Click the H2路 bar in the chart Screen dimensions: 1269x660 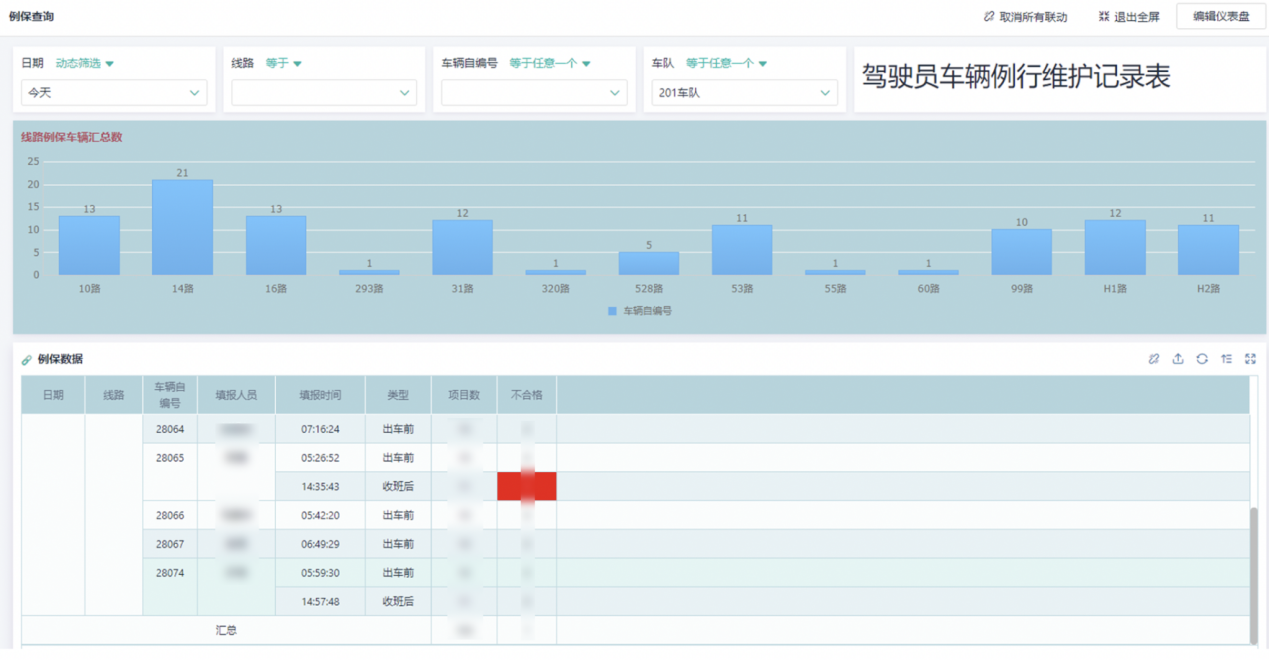click(x=1208, y=250)
